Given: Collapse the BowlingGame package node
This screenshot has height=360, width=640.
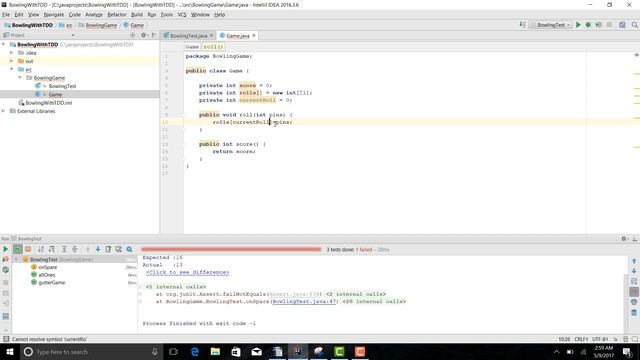Looking at the screenshot, I should (x=20, y=78).
